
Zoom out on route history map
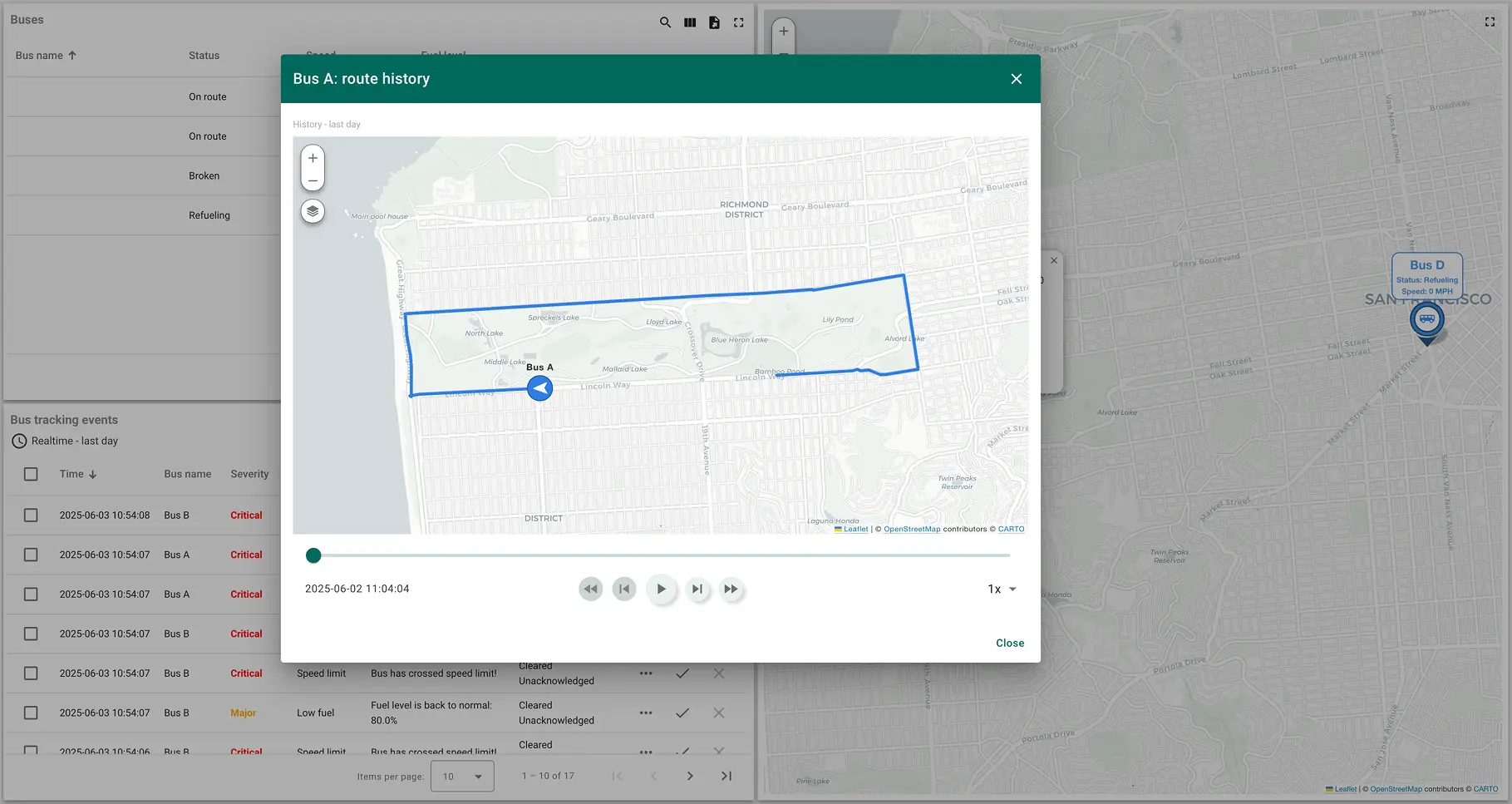[x=313, y=180]
